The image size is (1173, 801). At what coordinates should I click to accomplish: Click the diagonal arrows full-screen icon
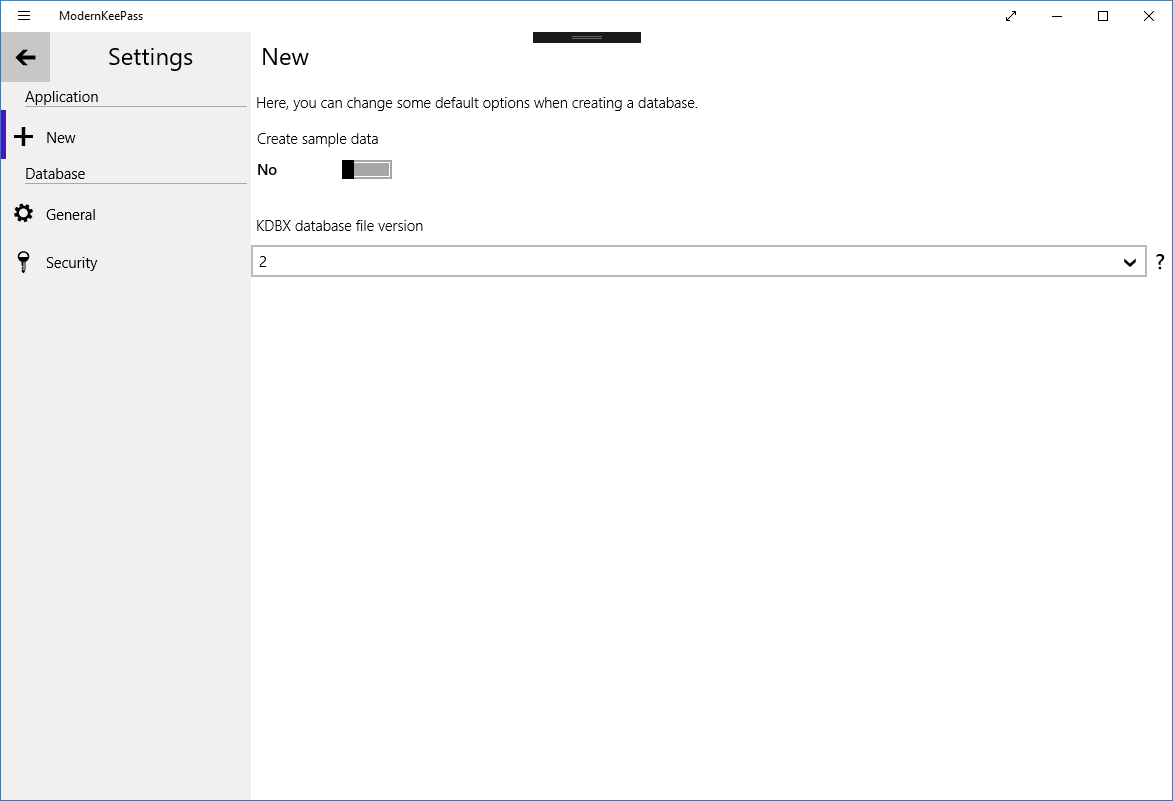[1011, 16]
